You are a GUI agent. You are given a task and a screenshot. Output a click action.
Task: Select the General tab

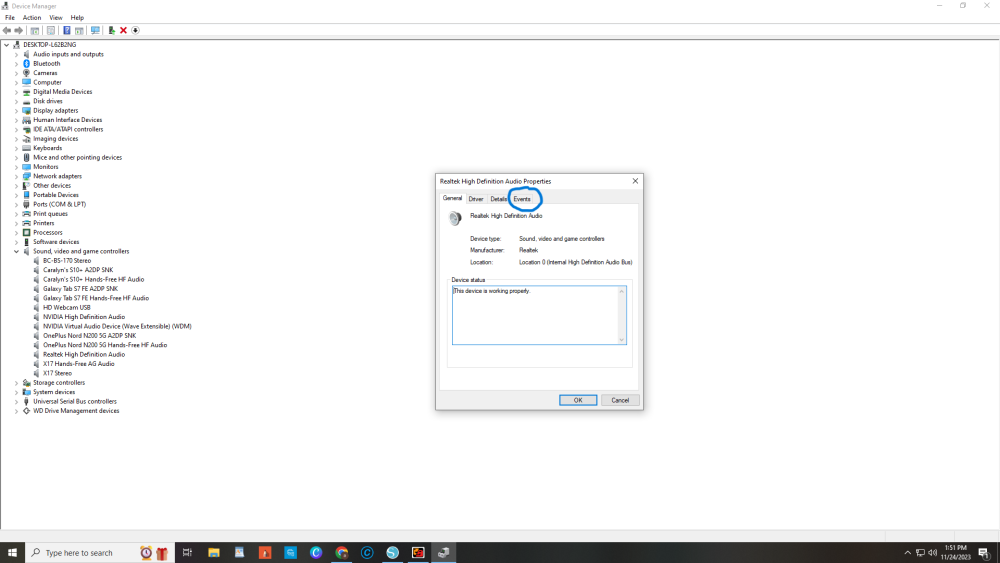(452, 198)
